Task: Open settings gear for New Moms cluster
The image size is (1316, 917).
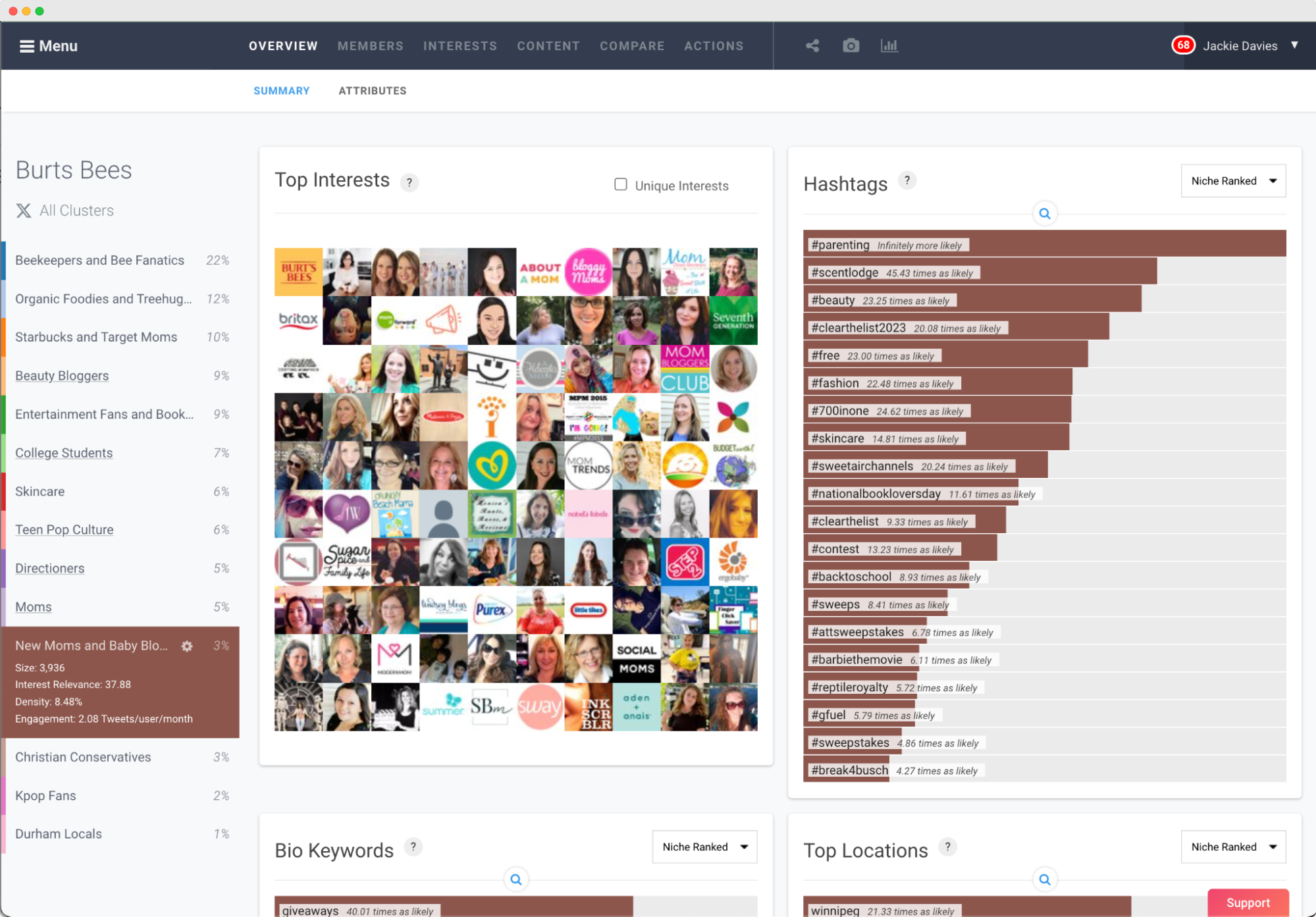Action: point(187,646)
